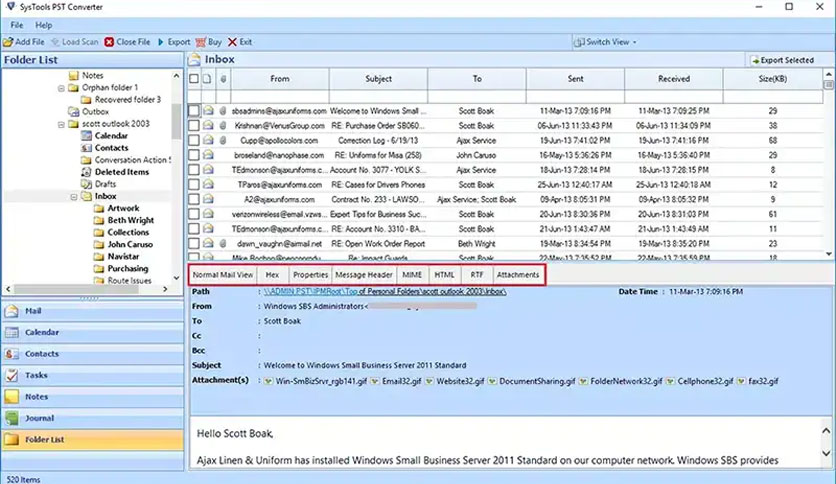Switch to the Hex tab
This screenshot has width=836, height=484.
(x=272, y=275)
